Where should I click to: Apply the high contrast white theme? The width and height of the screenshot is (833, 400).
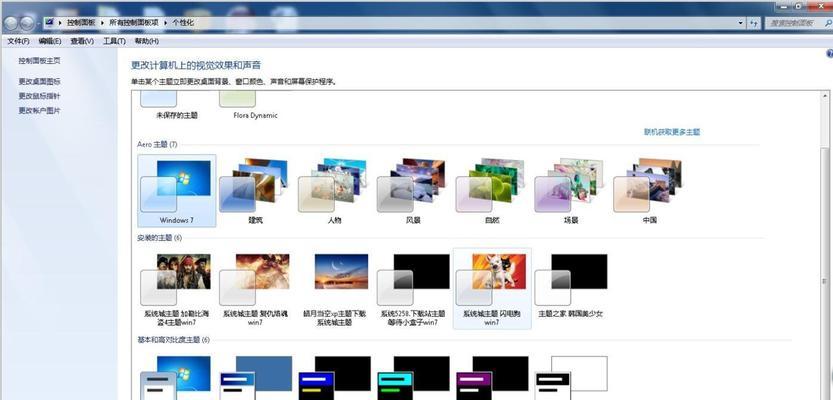pyautogui.click(x=571, y=378)
